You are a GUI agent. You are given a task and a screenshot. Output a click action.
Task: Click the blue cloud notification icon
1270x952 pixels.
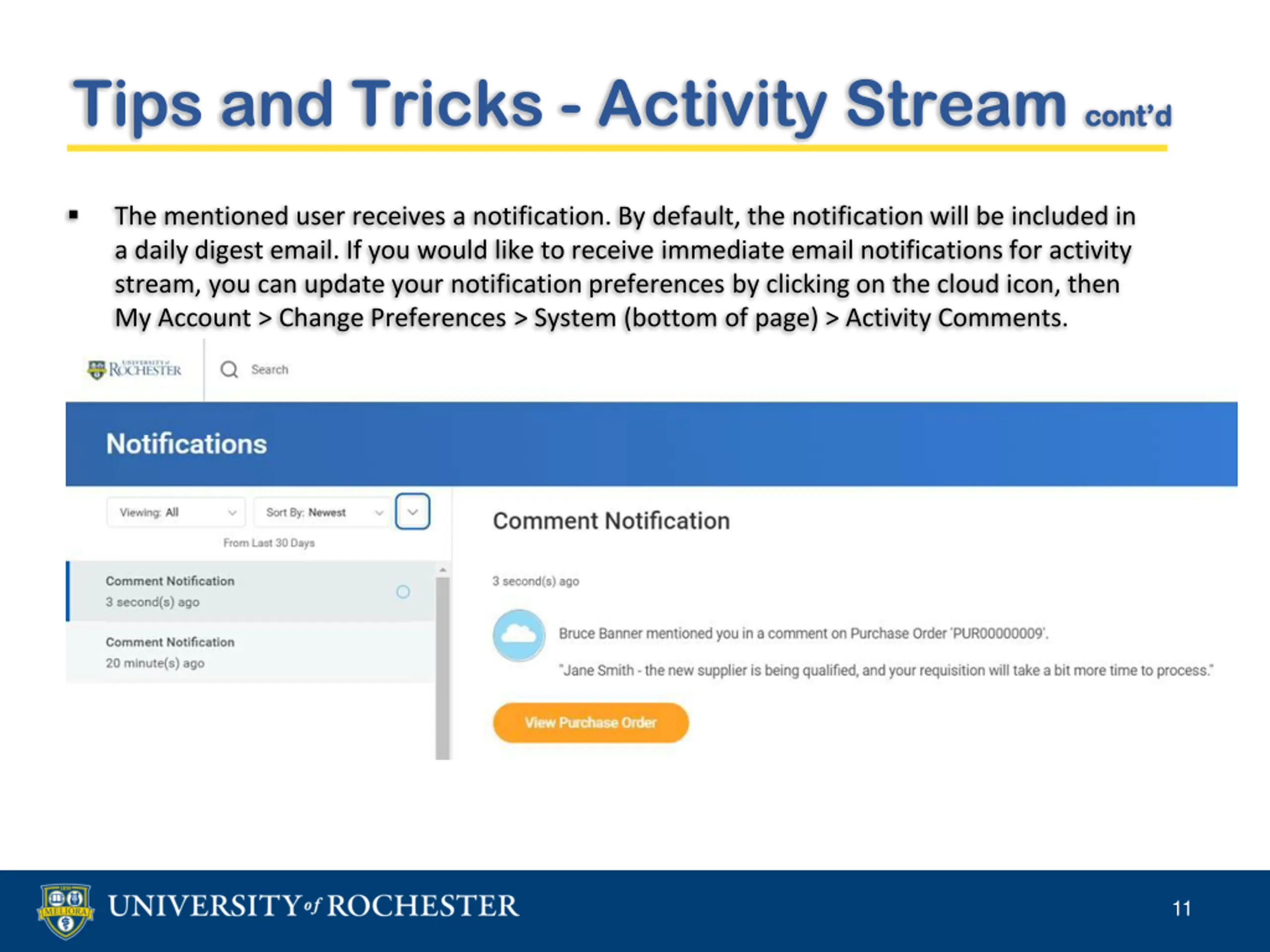point(519,635)
